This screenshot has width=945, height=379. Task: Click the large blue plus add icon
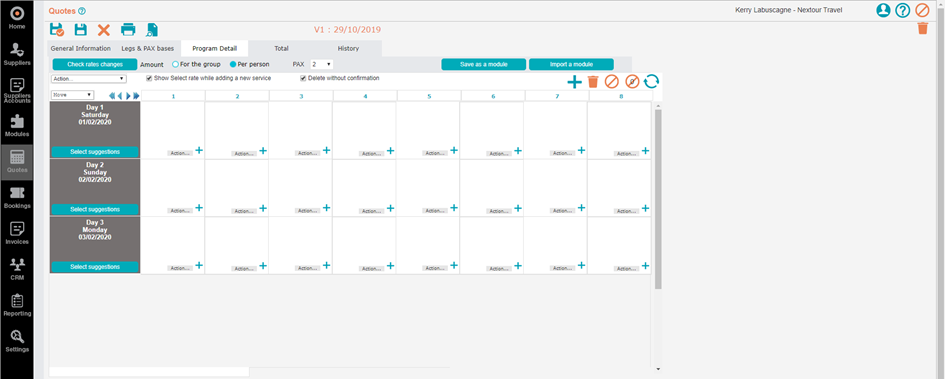(574, 82)
